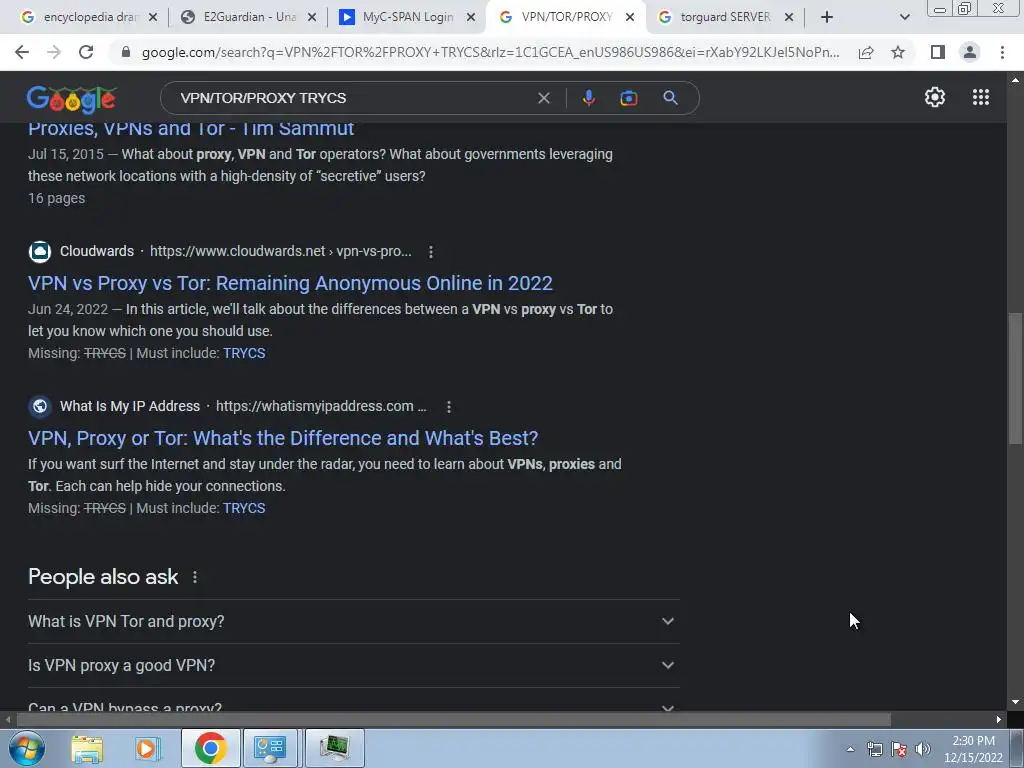The image size is (1024, 768).
Task: Click the horizontal scroll right arrow
Action: point(999,720)
